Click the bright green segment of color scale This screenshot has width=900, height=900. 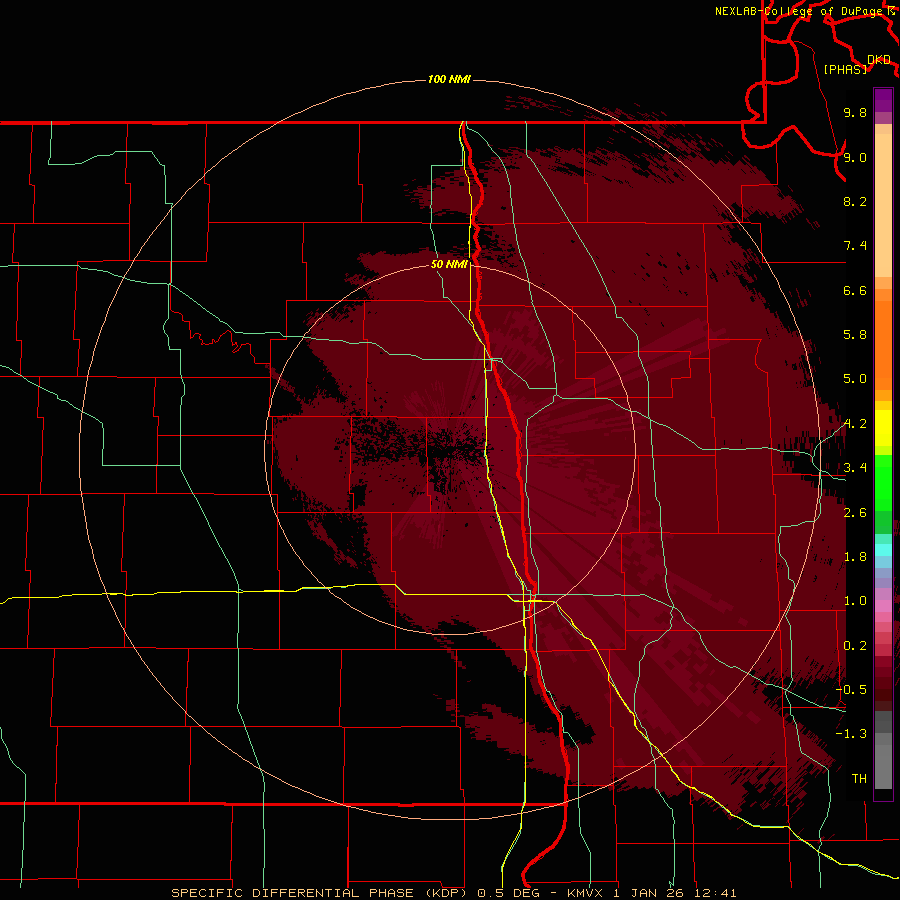(883, 482)
